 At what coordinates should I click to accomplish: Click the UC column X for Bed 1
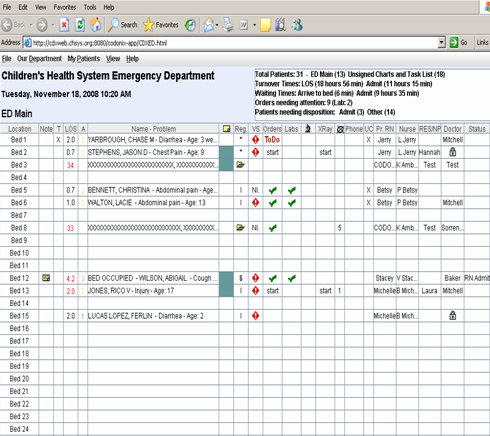368,140
